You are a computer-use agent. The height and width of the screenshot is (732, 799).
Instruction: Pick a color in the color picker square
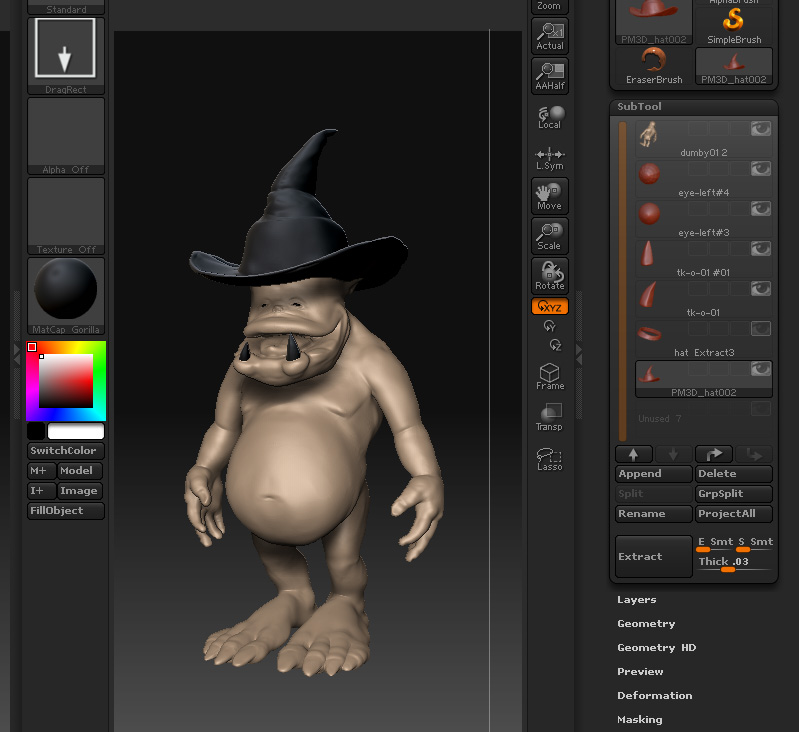tap(66, 381)
